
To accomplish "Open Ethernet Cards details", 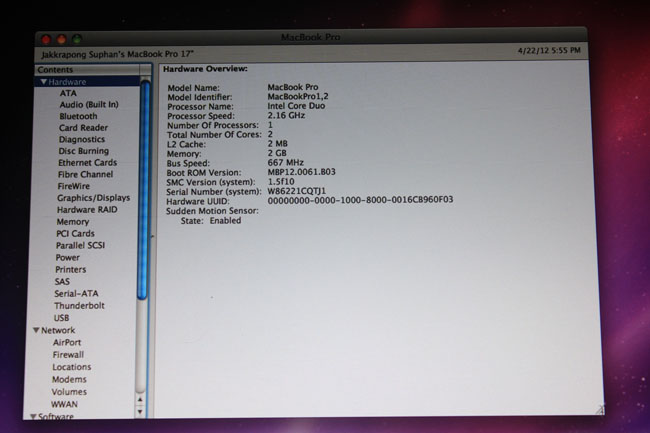I will (x=87, y=163).
